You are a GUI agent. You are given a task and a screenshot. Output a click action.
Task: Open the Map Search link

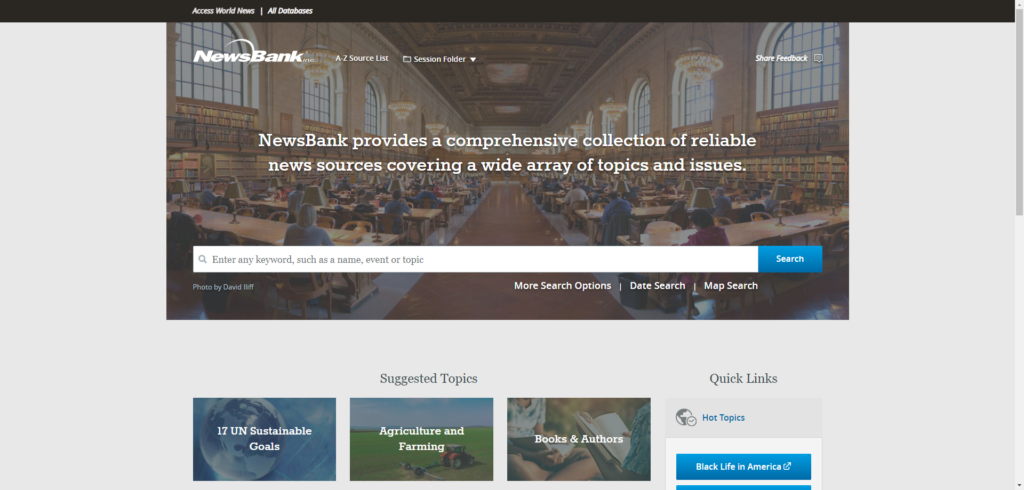(x=730, y=286)
